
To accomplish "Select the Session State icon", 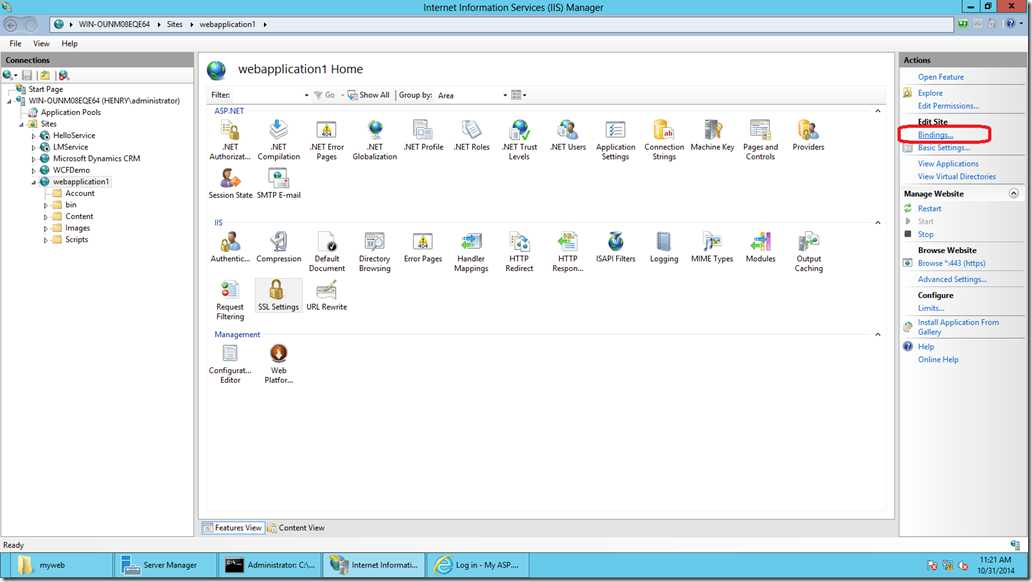I will 230,183.
